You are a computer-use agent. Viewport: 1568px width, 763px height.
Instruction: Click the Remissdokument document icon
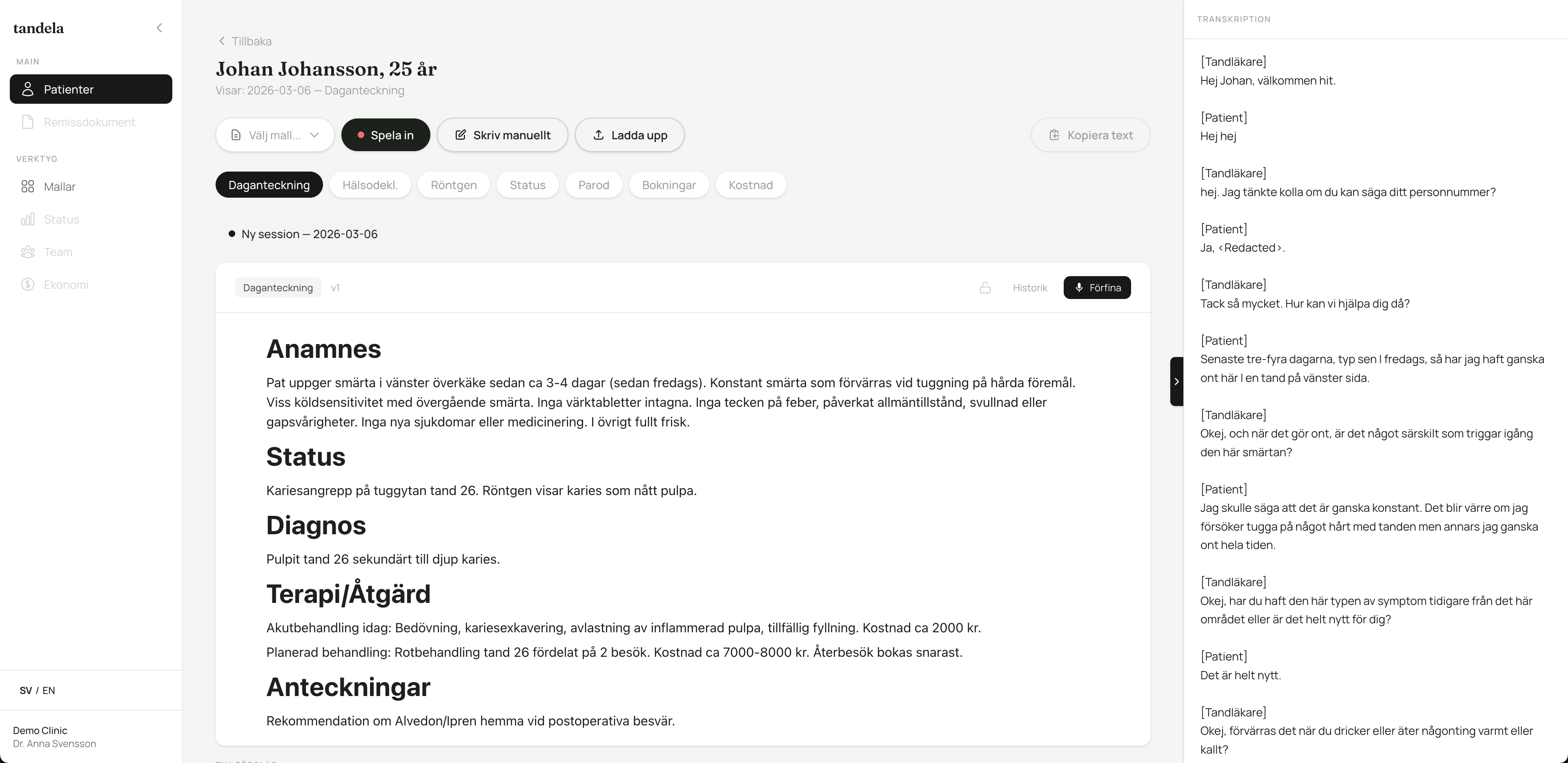[x=27, y=123]
